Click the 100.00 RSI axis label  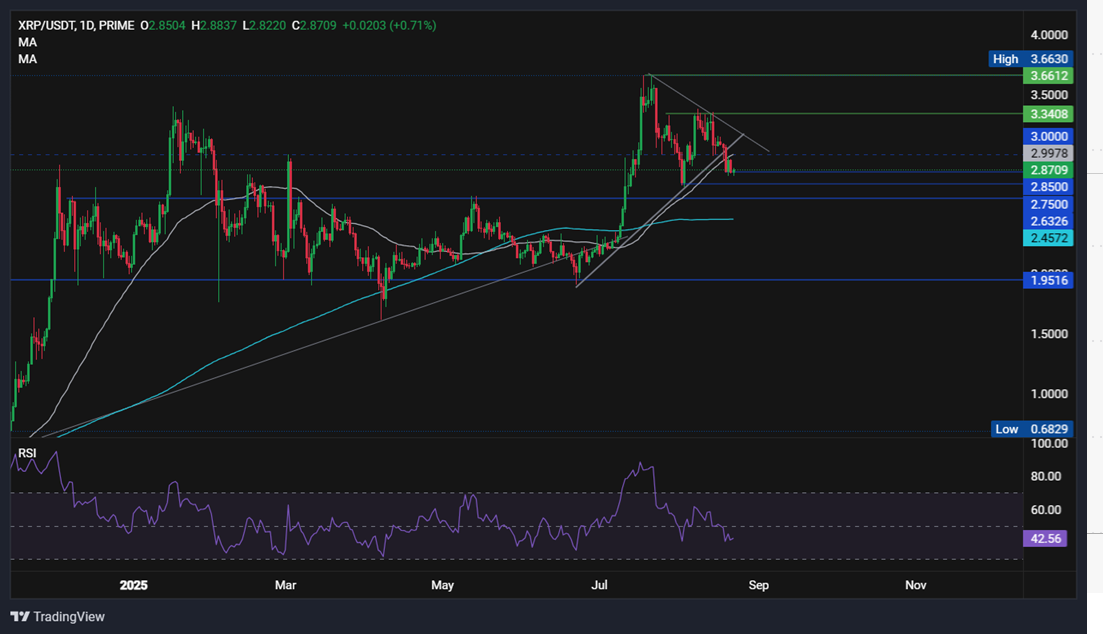point(1049,443)
